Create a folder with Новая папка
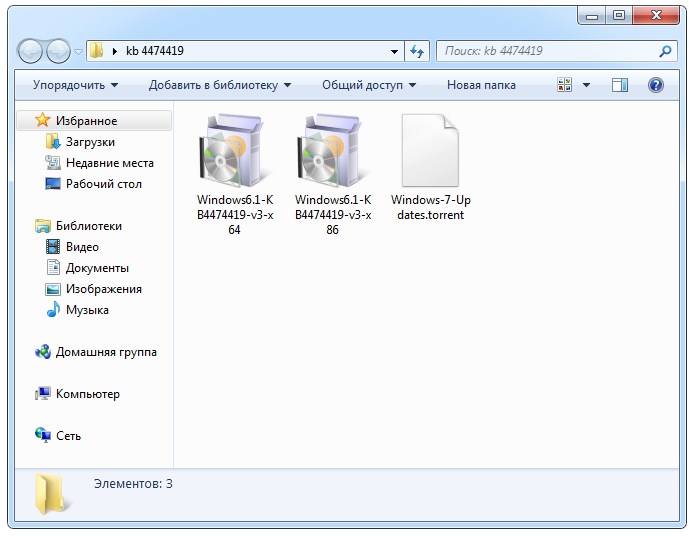Viewport: 689px width, 536px height. point(481,85)
